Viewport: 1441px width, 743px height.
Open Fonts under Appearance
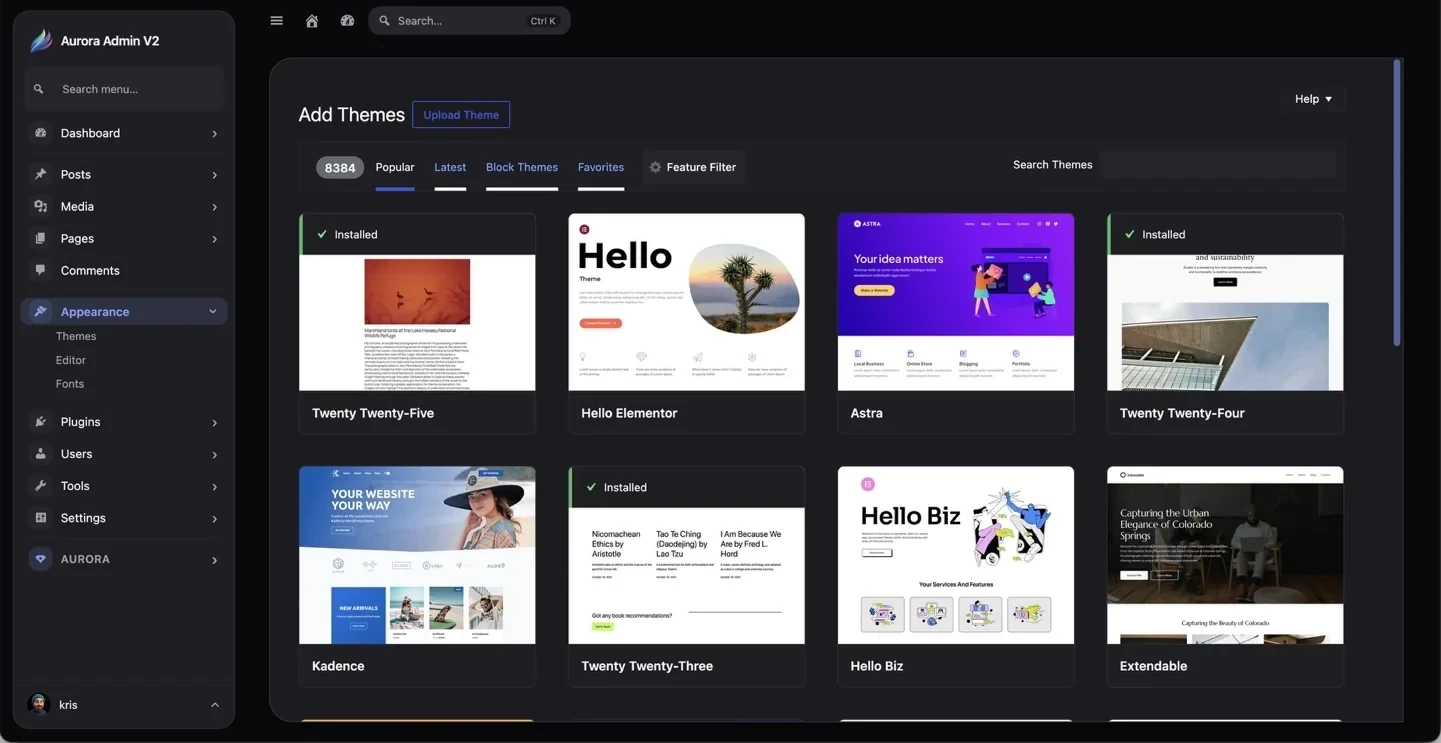[70, 384]
